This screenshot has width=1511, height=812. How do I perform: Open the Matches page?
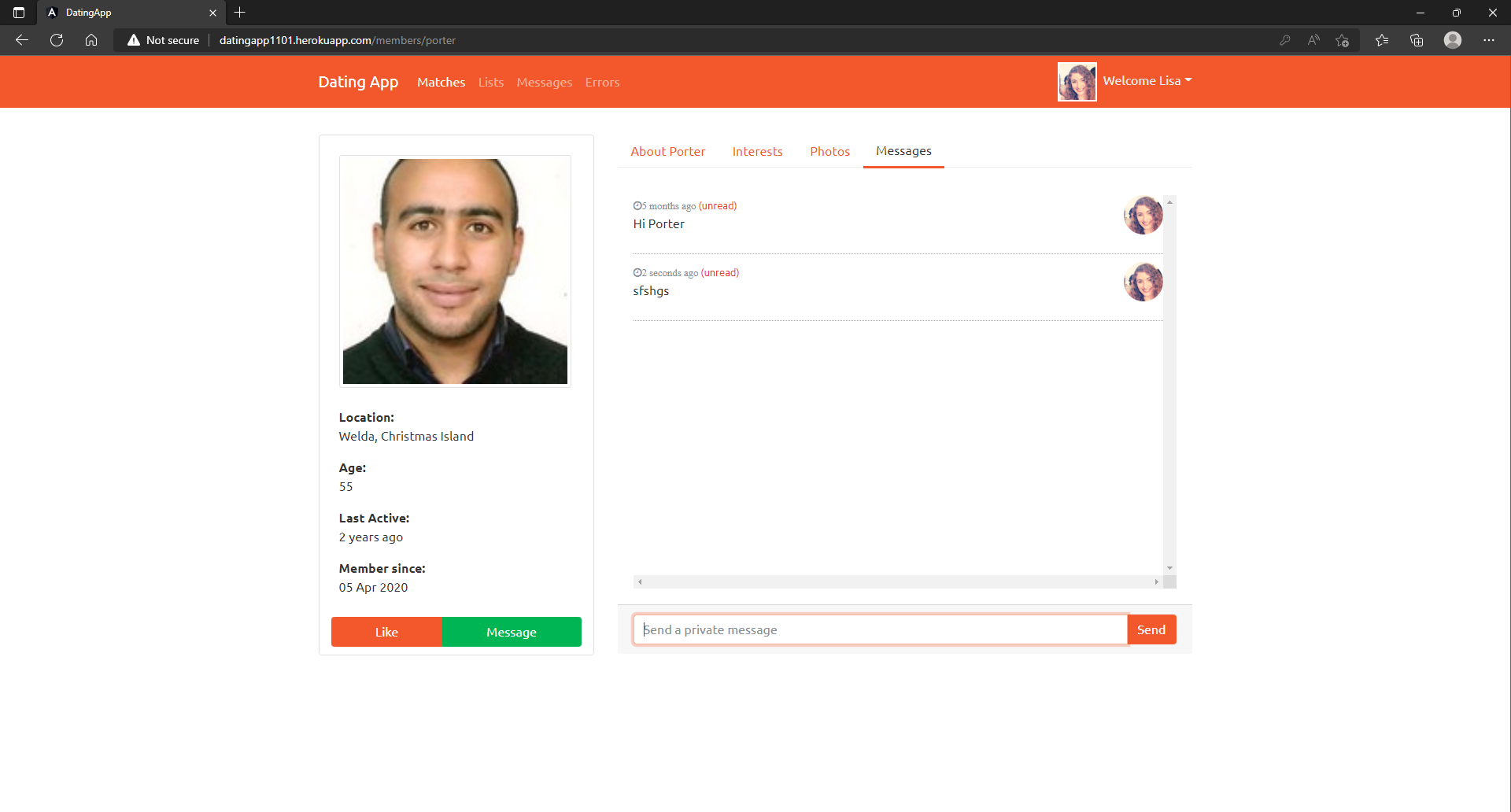coord(441,82)
